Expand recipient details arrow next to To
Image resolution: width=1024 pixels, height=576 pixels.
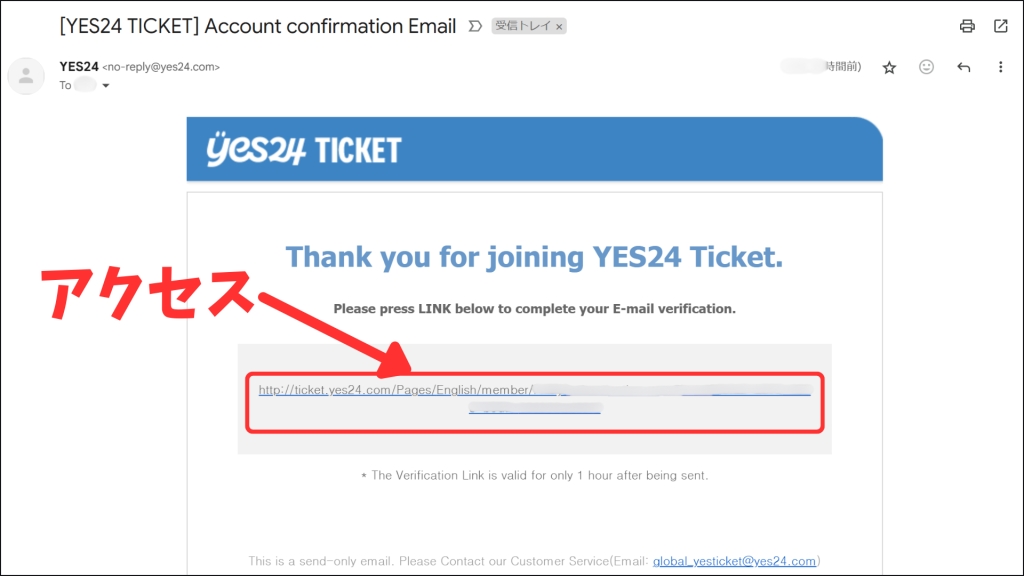coord(106,86)
